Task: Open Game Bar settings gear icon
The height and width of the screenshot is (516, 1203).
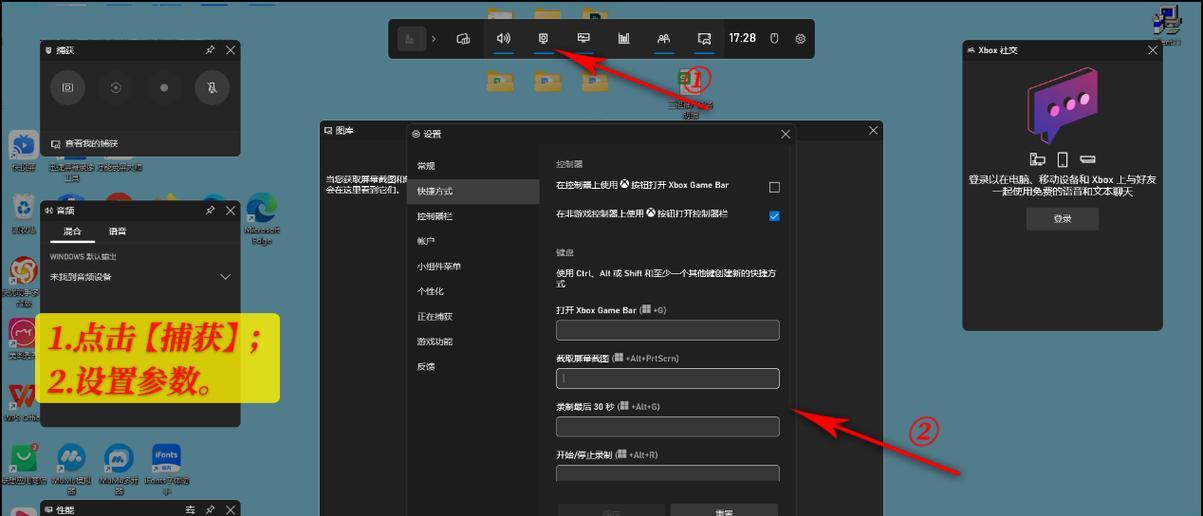Action: pyautogui.click(x=801, y=39)
